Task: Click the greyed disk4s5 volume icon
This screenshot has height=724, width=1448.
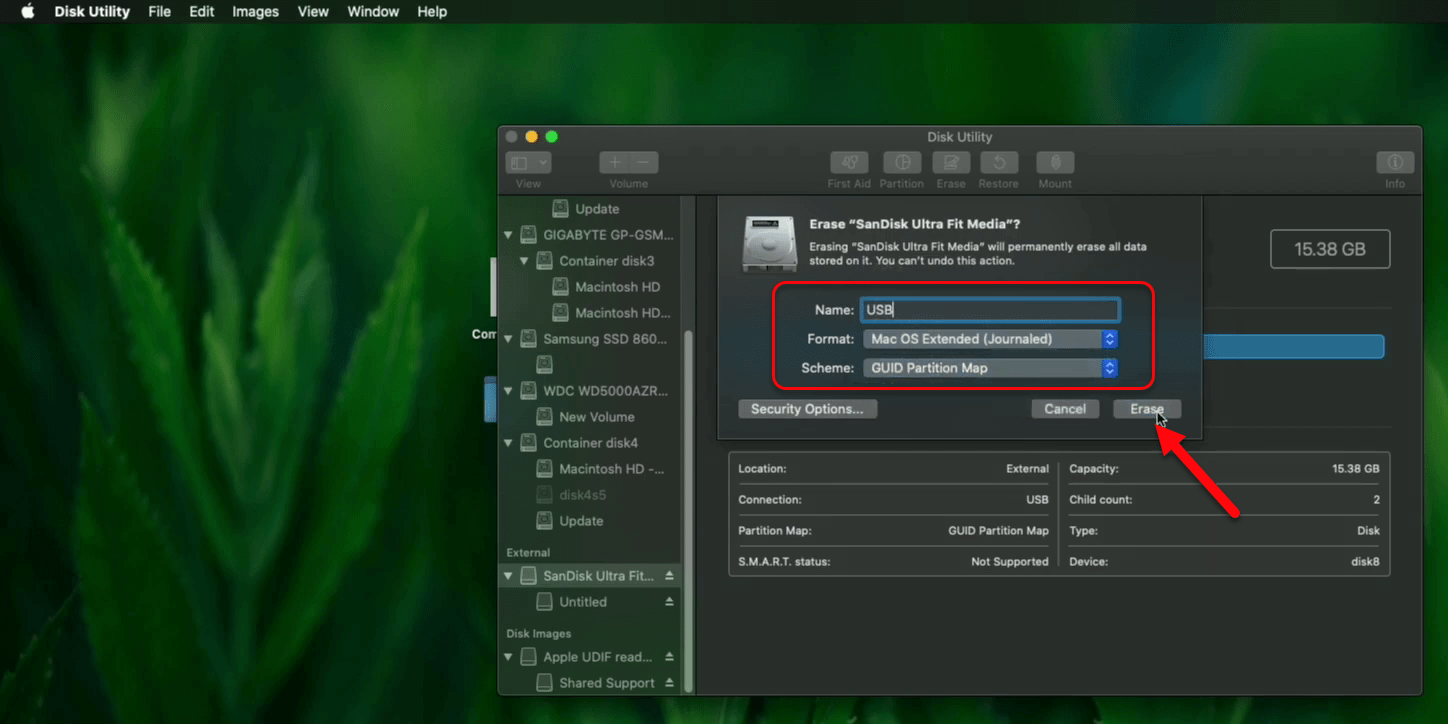Action: [x=544, y=495]
